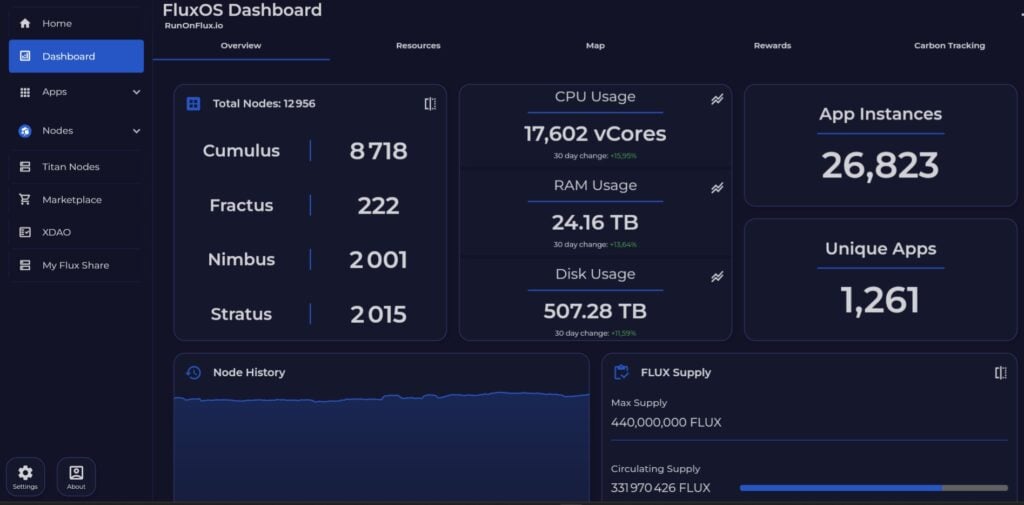Click the 507.28 TB disk value
The height and width of the screenshot is (505, 1024).
[x=595, y=311]
